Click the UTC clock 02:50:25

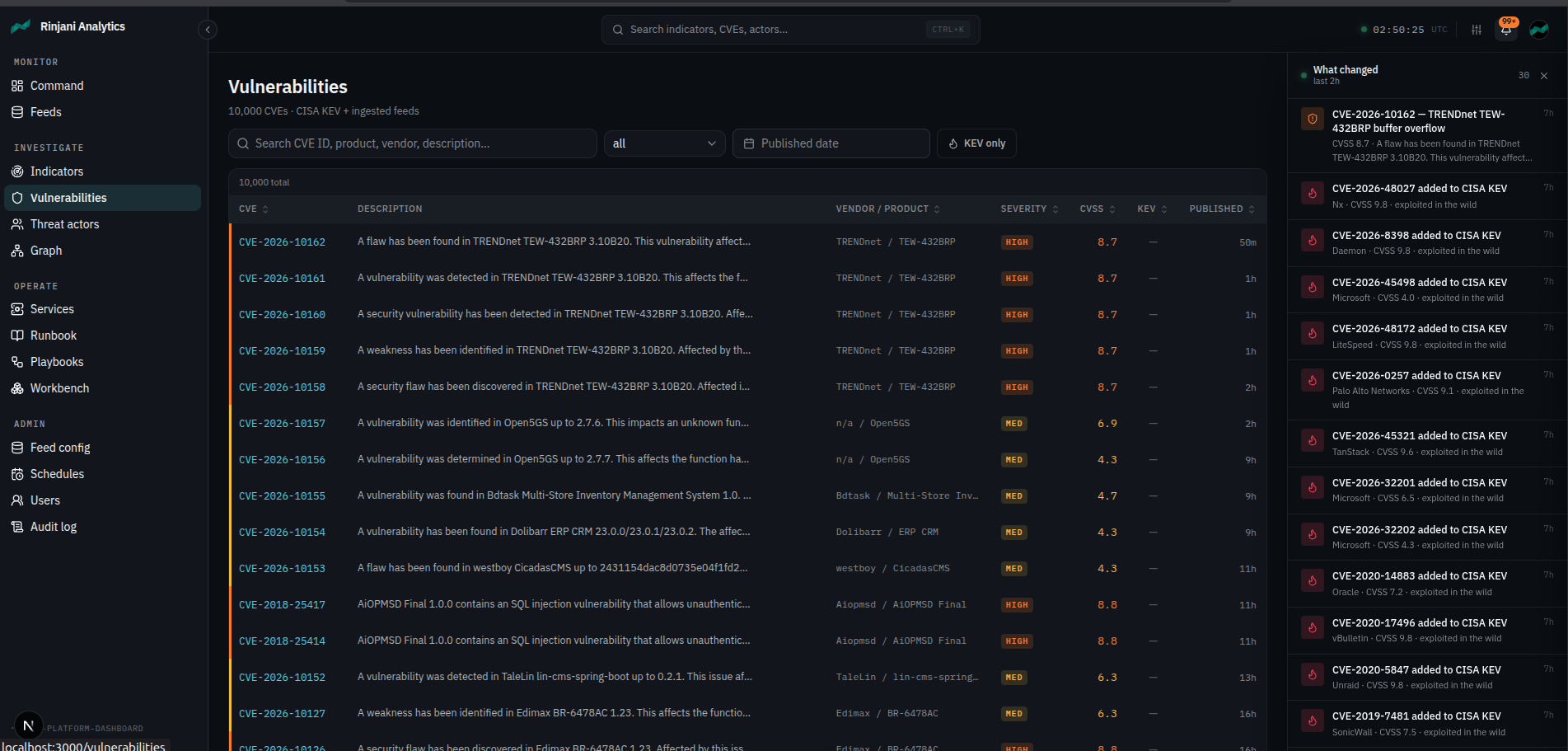click(1398, 30)
